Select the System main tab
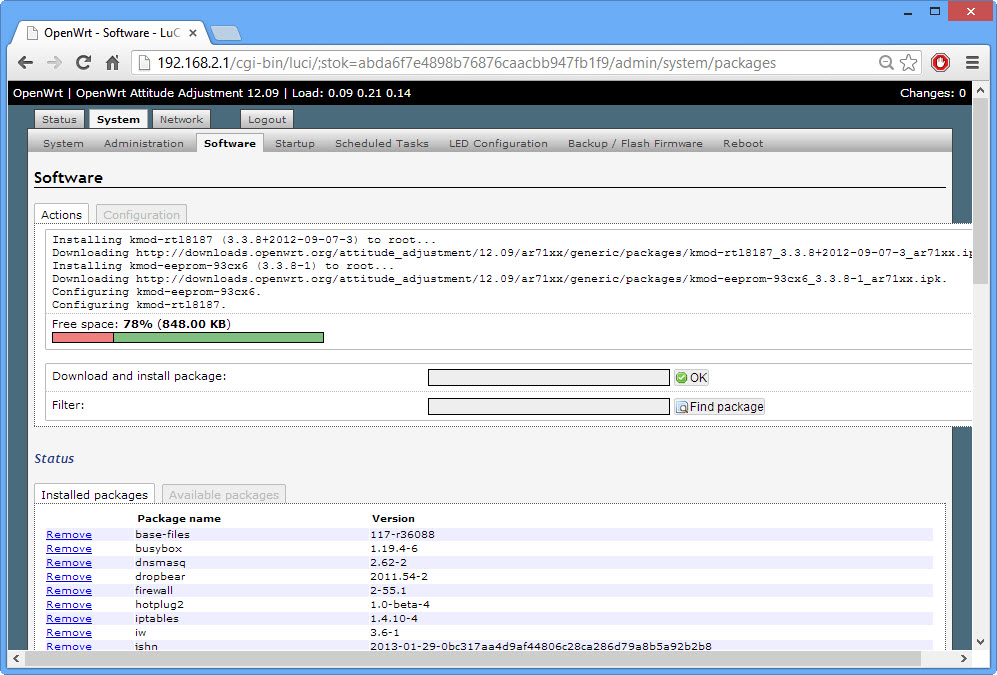Screen dimensions: 997x675 point(118,119)
